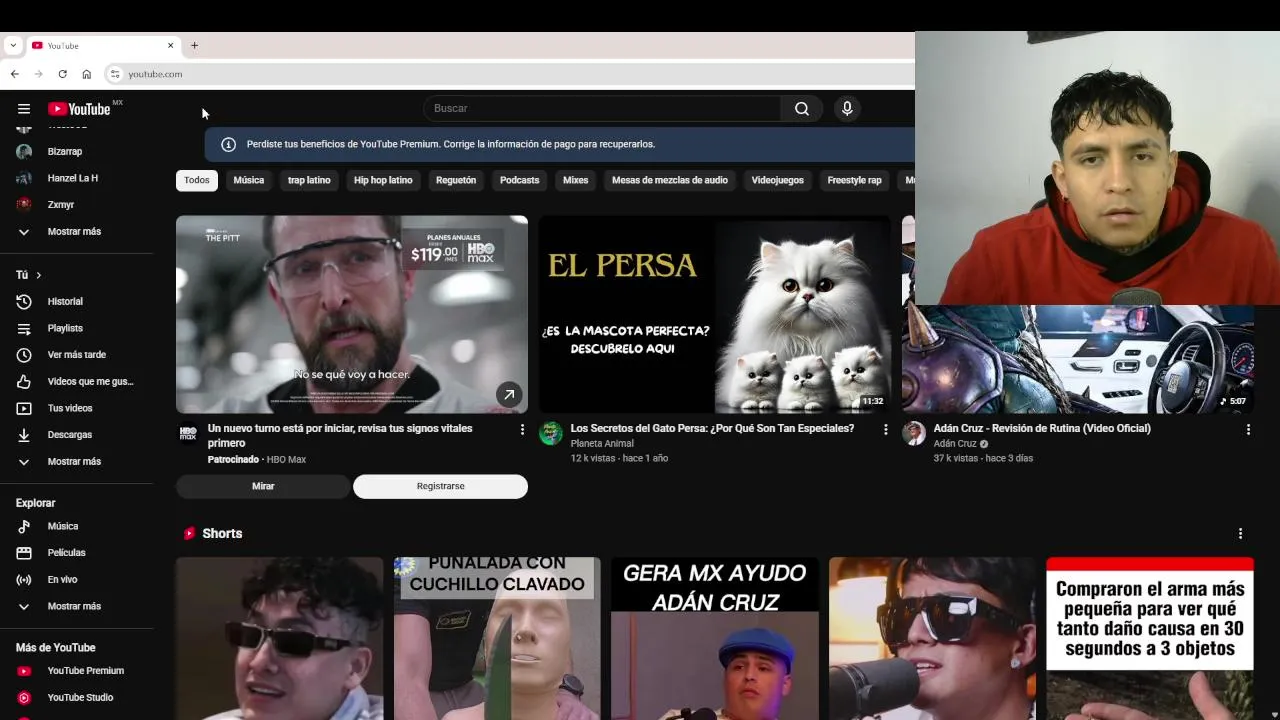Open the tab search dropdown arrow

[x=13, y=45]
